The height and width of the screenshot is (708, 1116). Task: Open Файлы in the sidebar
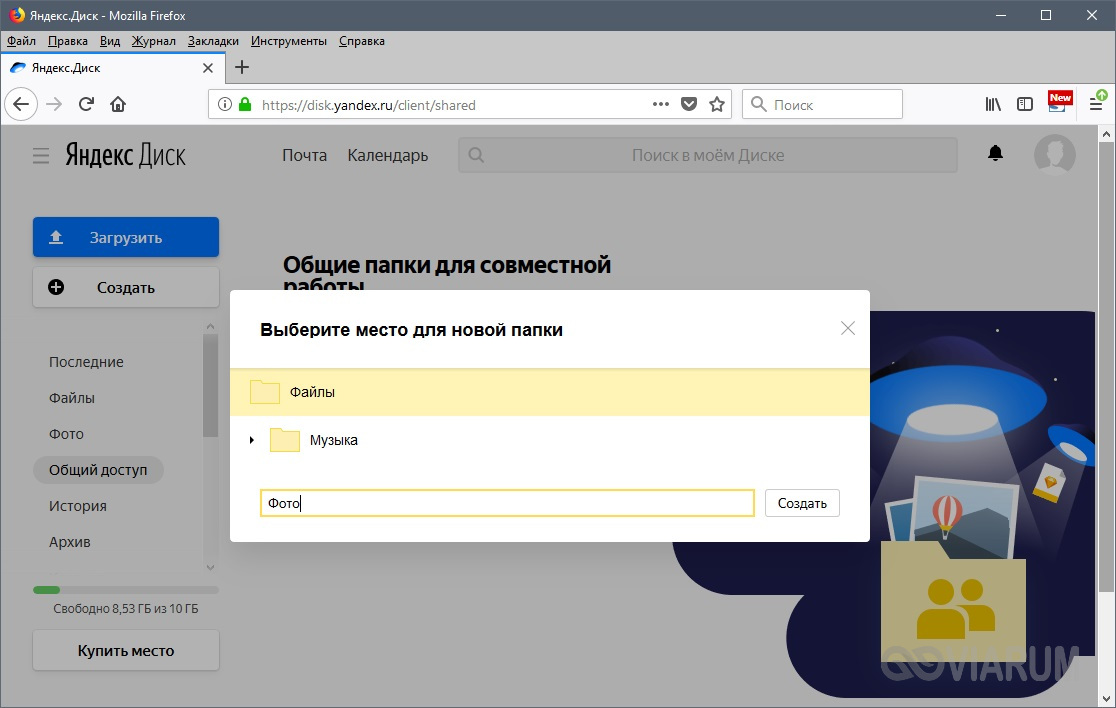coord(72,398)
